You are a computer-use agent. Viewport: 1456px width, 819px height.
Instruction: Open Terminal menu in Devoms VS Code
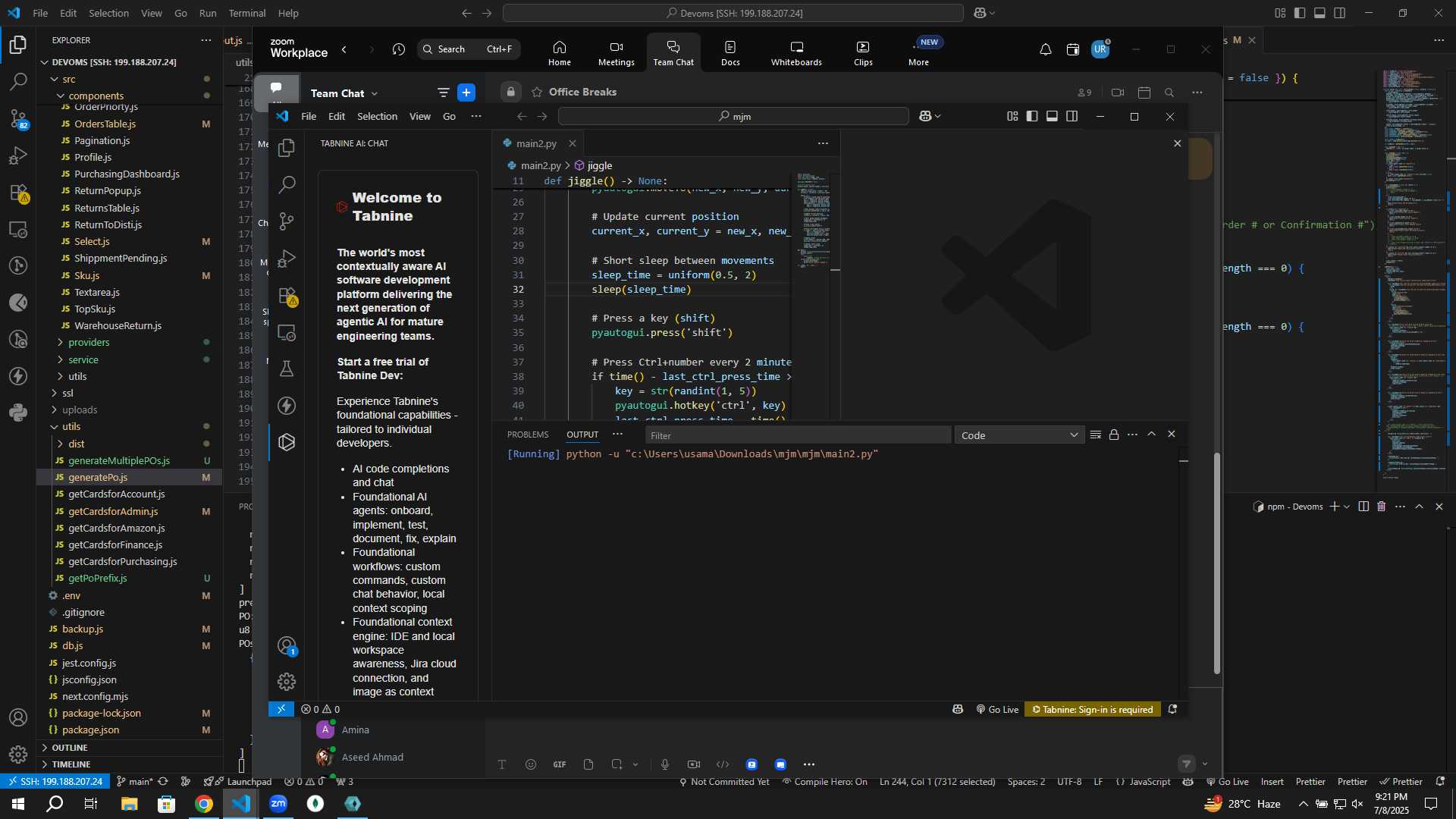pos(247,13)
